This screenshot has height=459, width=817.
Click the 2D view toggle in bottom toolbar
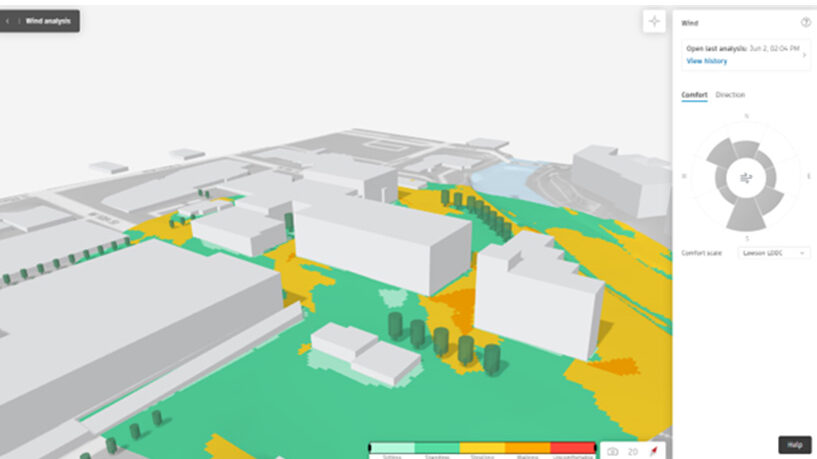pyautogui.click(x=633, y=452)
